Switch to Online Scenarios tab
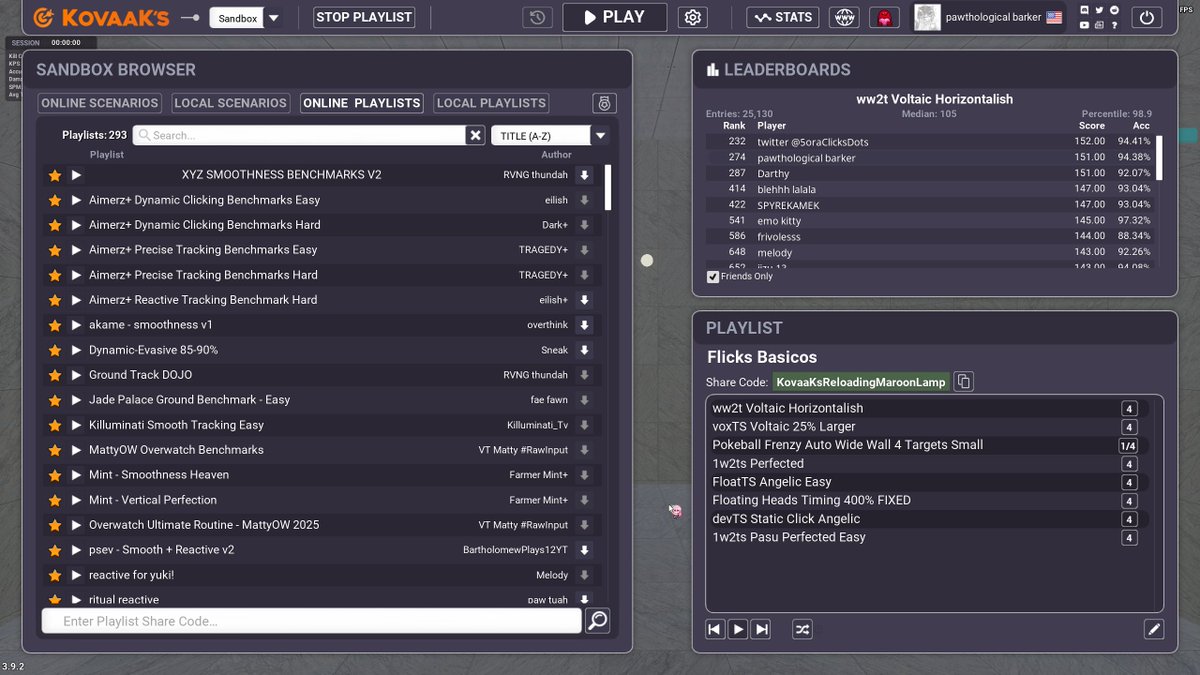The width and height of the screenshot is (1200, 675). pos(99,103)
